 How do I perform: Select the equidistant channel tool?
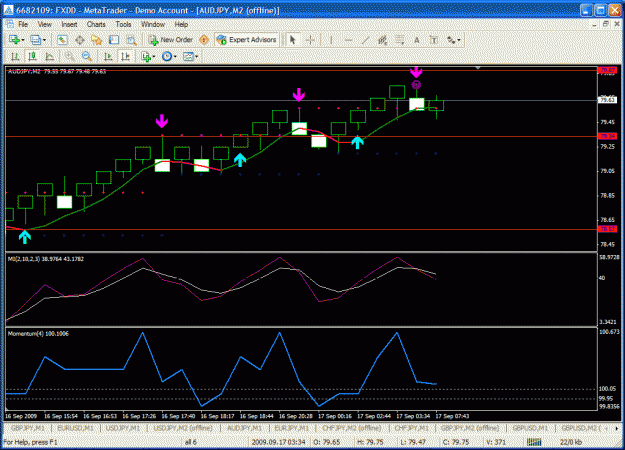[382, 40]
